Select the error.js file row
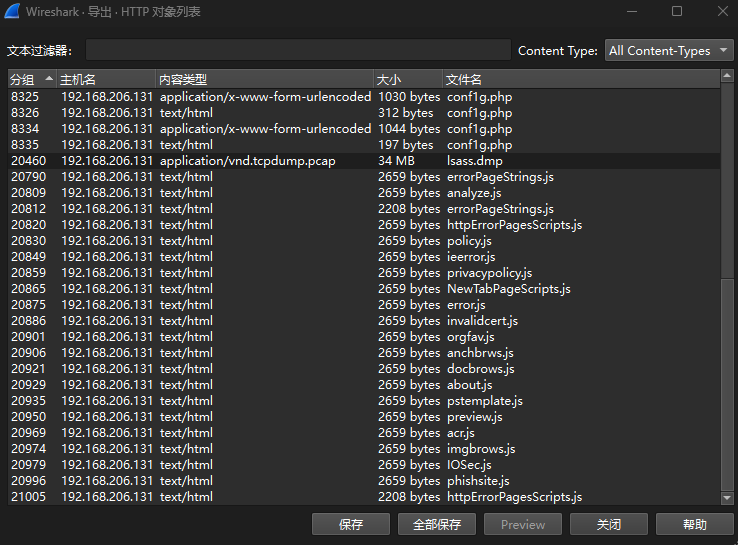 pyautogui.click(x=364, y=305)
